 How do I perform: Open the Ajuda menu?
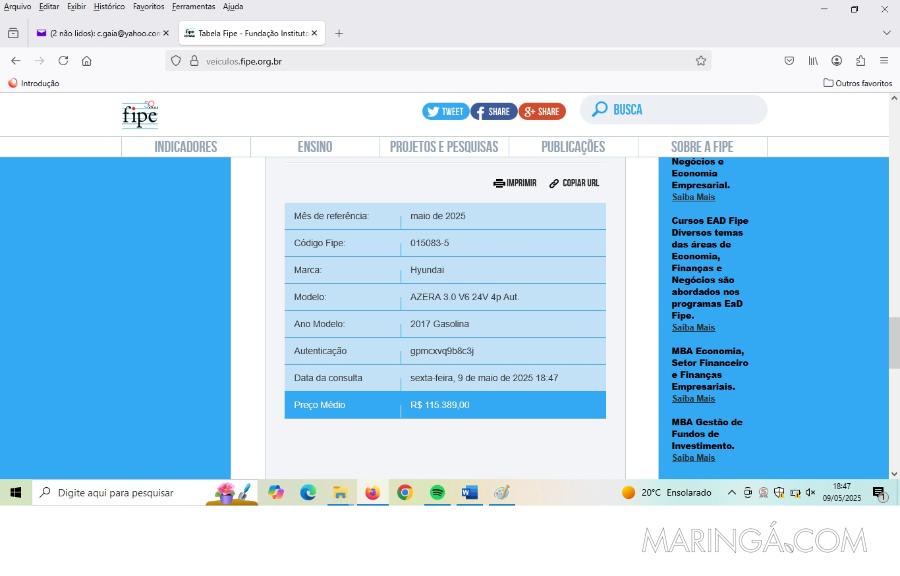click(233, 7)
